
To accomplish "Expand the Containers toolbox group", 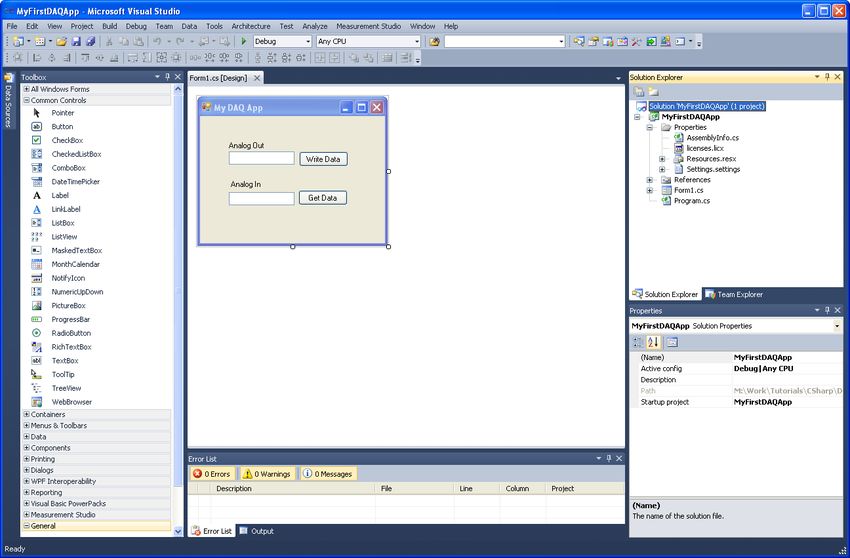I will pos(27,414).
